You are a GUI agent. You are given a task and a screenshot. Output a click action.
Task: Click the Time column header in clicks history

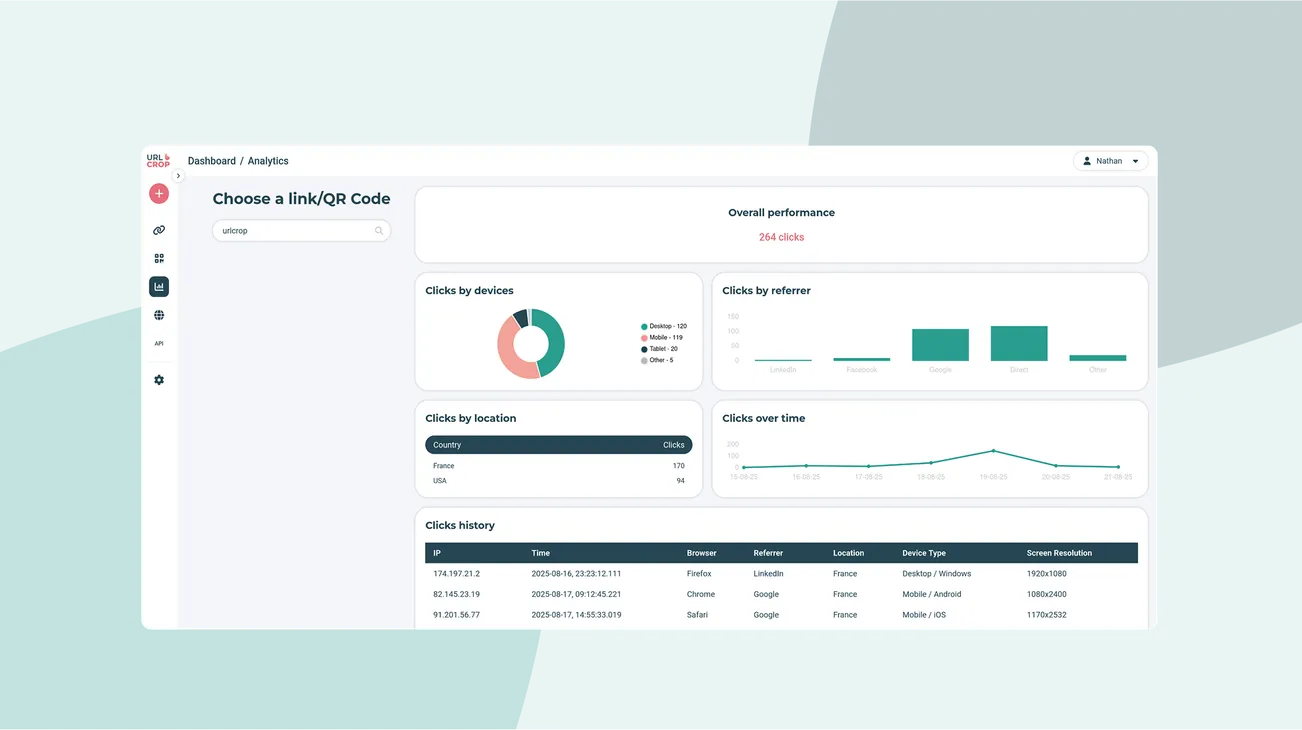541,553
